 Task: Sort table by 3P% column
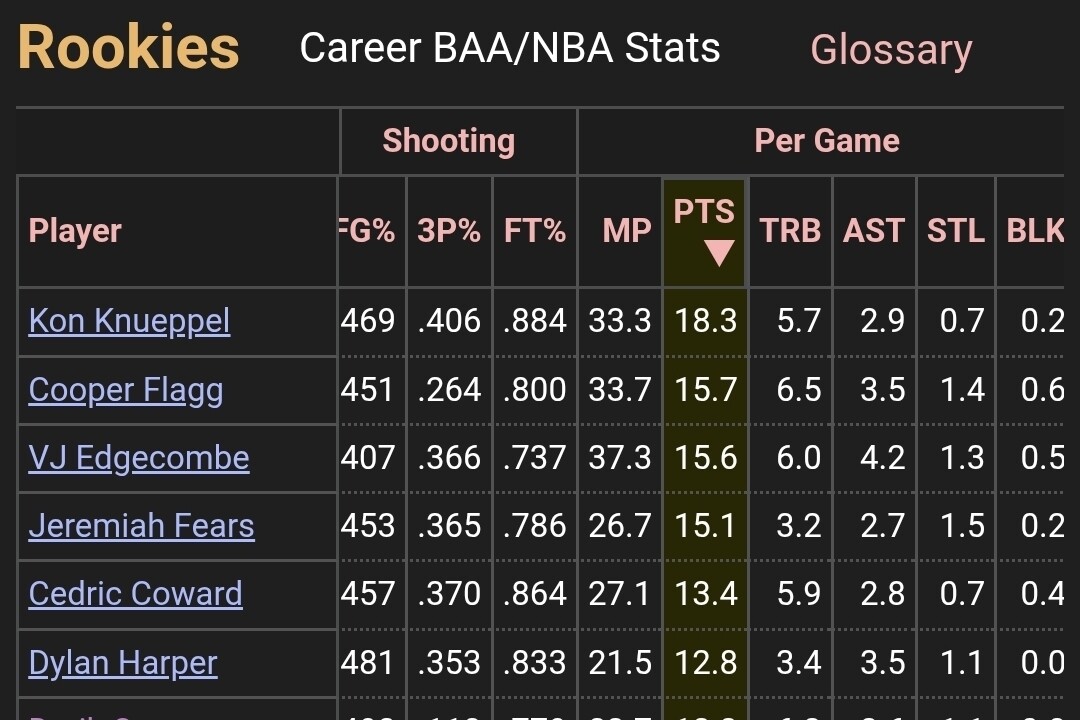click(449, 231)
